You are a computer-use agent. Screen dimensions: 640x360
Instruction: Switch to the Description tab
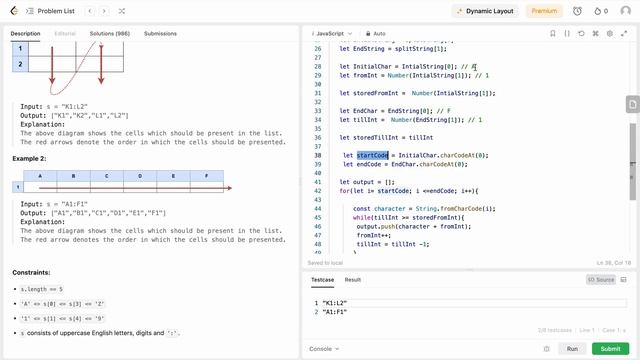point(25,33)
